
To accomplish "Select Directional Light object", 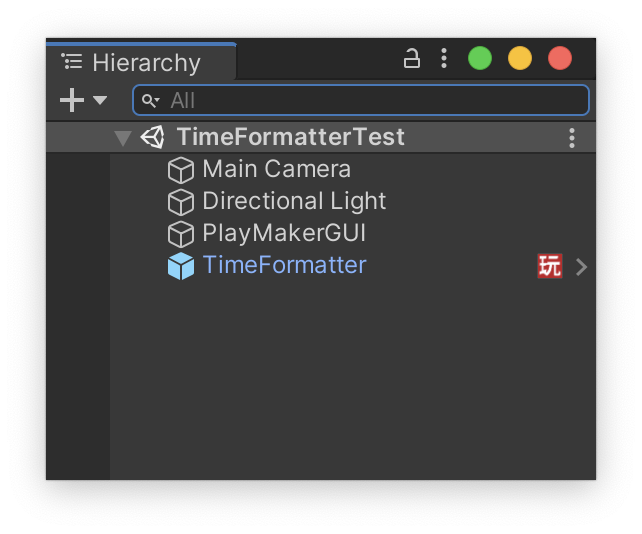I will pos(294,201).
